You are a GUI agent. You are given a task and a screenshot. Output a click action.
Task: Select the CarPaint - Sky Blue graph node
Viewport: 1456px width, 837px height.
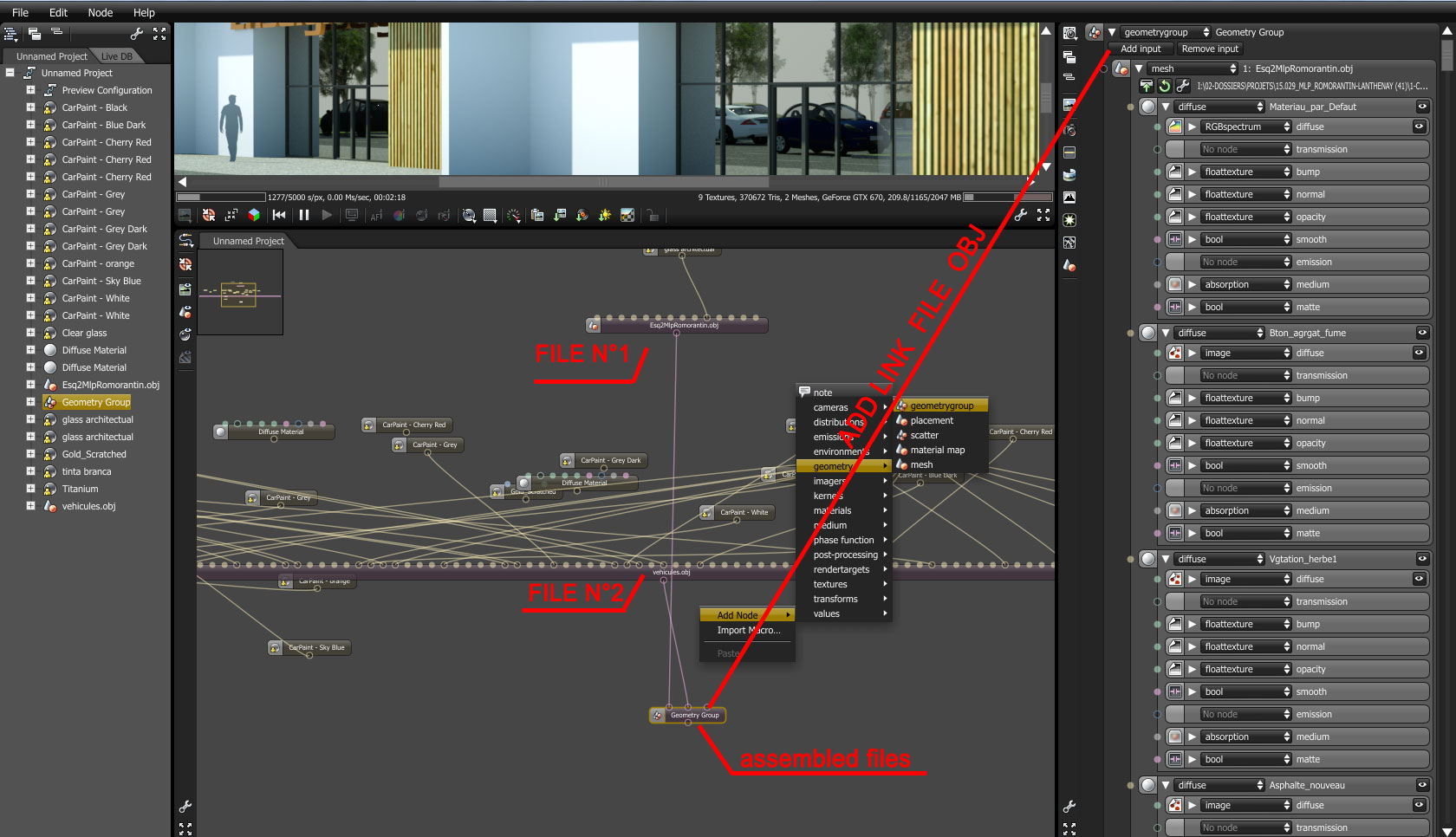pos(309,647)
